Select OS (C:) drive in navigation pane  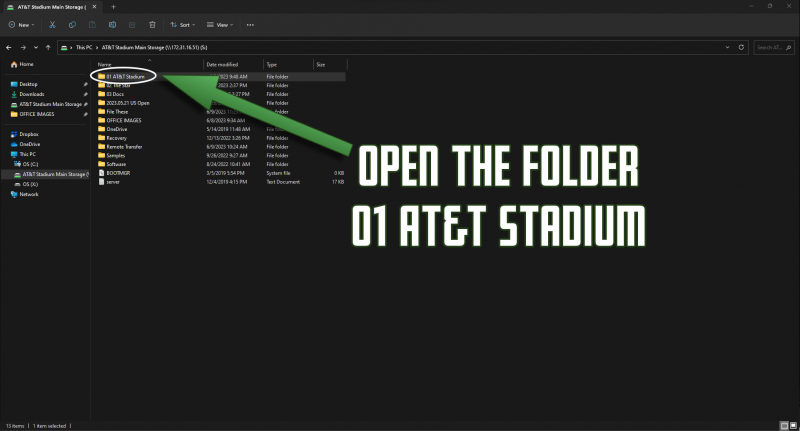(30, 164)
